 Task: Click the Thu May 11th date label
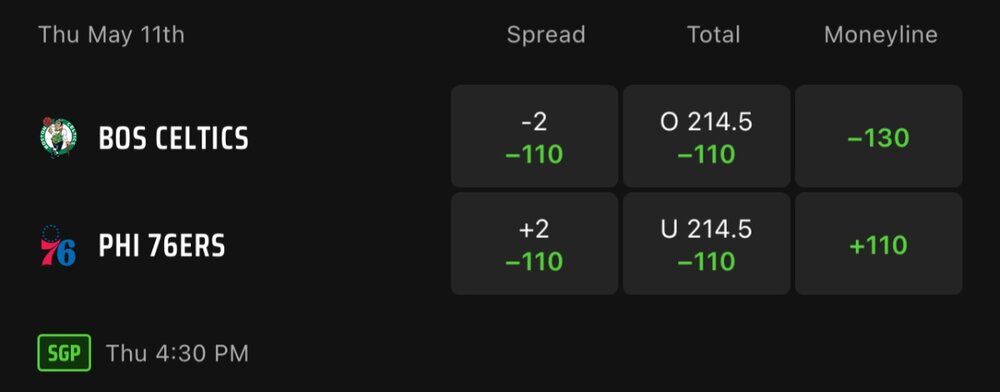112,34
